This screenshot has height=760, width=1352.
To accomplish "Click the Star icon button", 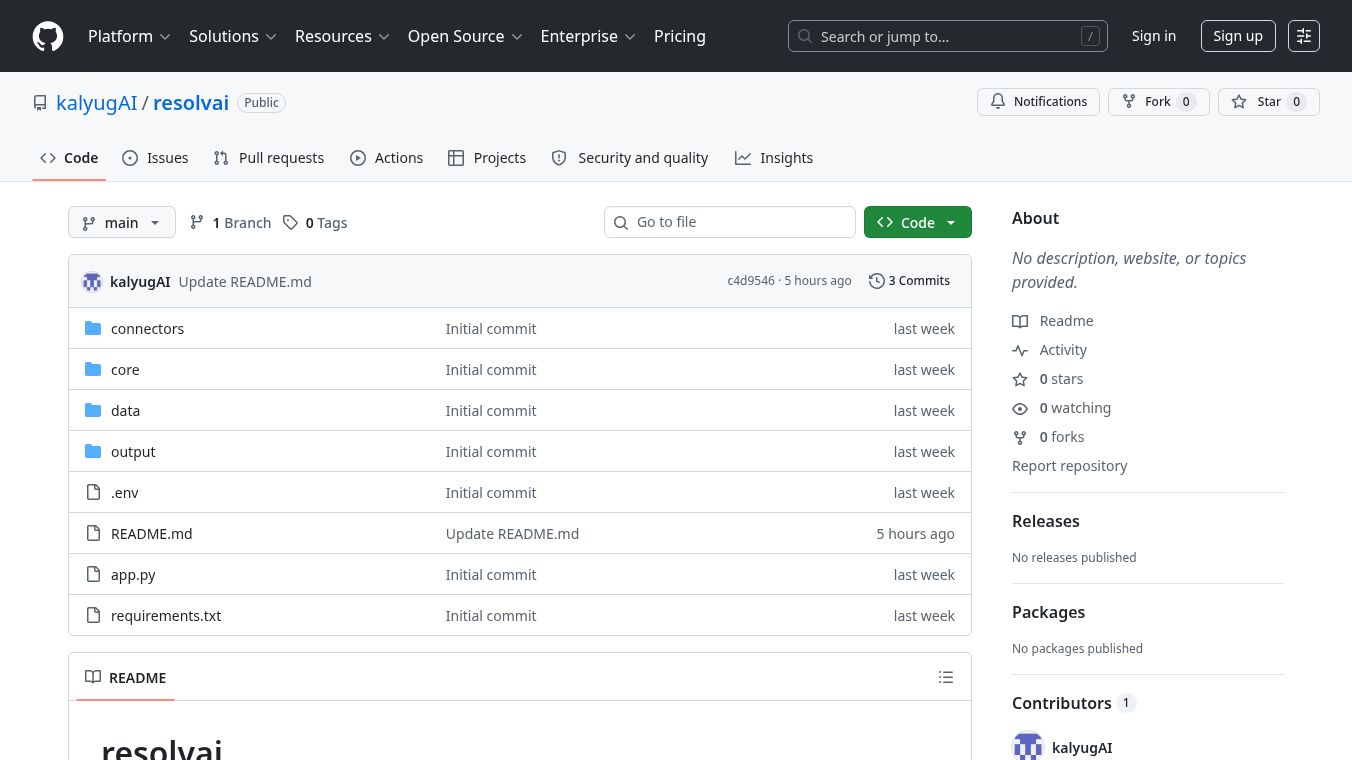I will point(1269,102).
